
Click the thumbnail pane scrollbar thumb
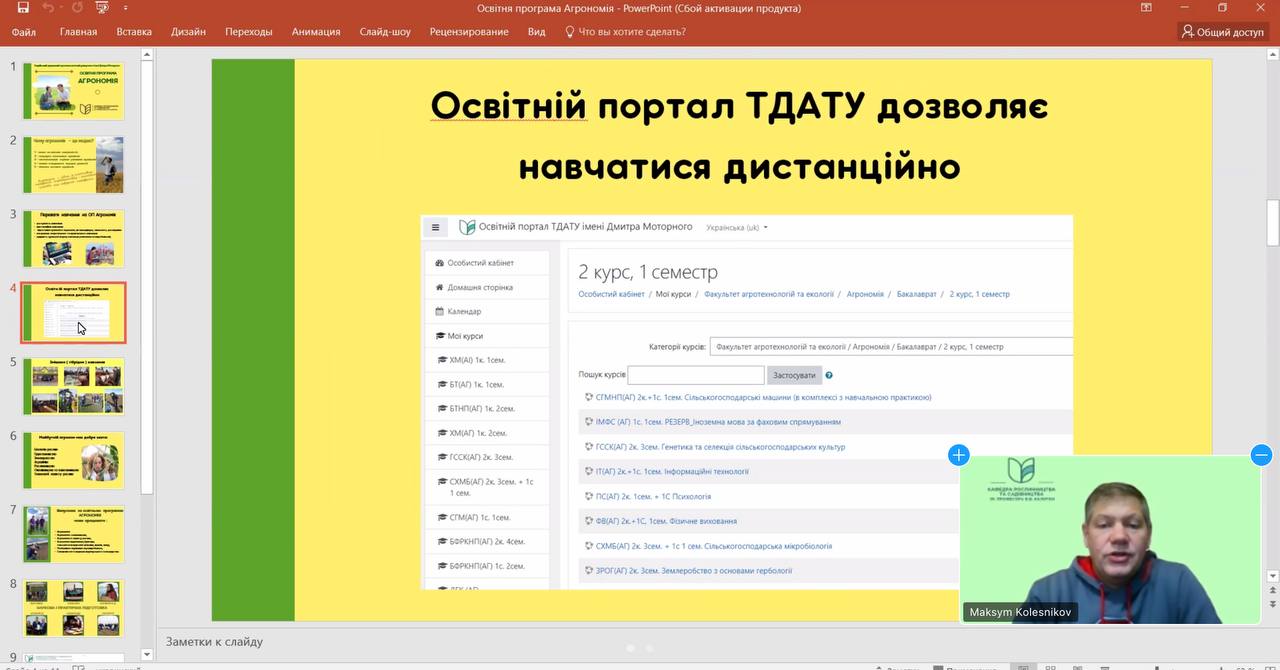click(x=147, y=277)
